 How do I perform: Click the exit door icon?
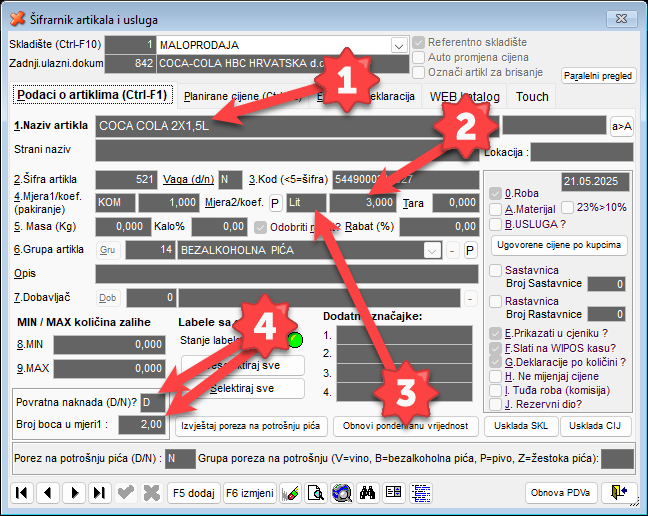pos(619,492)
